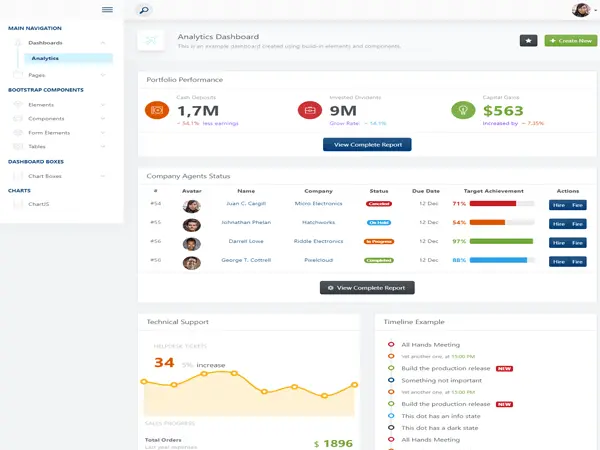
Task: Click blue View Complete Report button
Action: (367, 145)
